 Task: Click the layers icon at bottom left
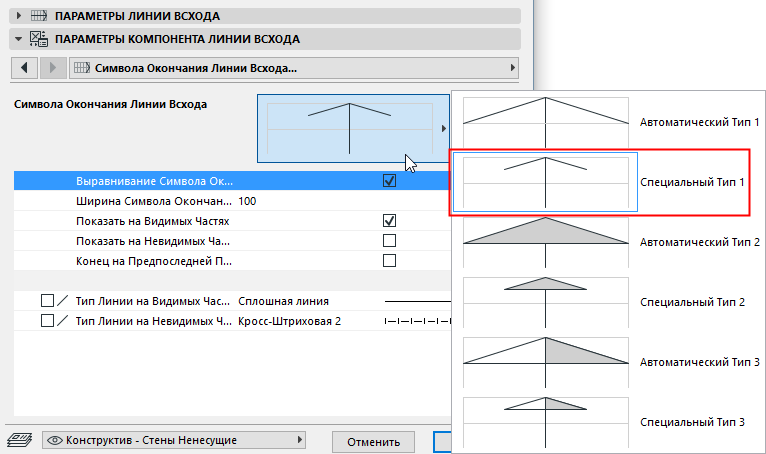tap(20, 440)
